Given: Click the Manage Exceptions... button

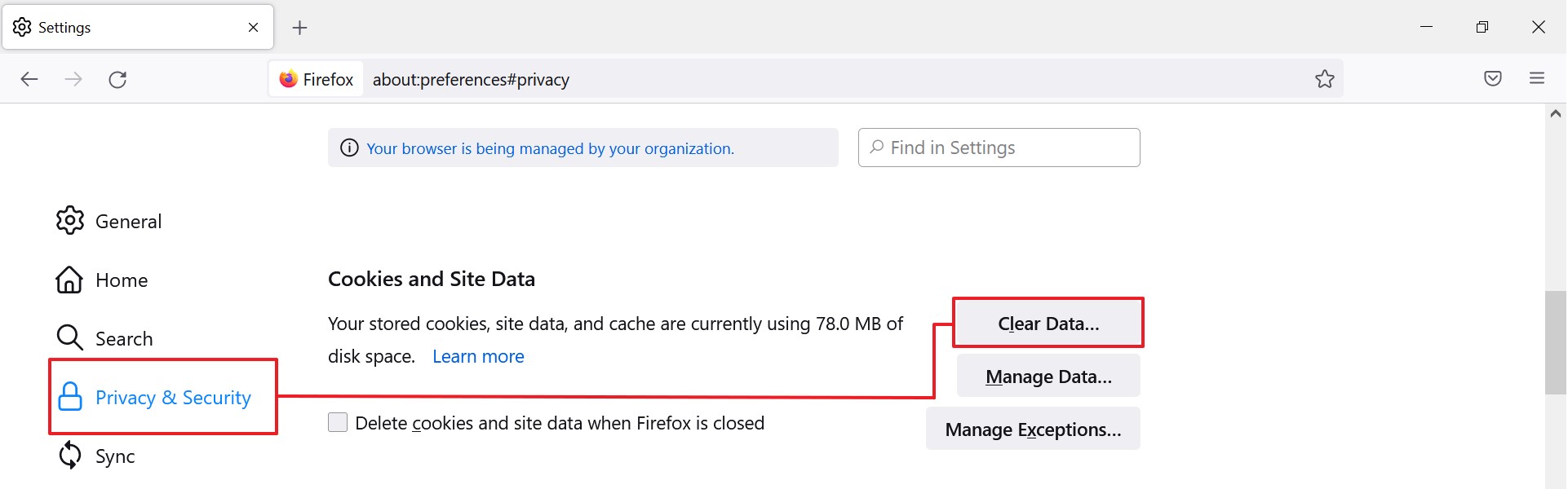Looking at the screenshot, I should (1033, 430).
